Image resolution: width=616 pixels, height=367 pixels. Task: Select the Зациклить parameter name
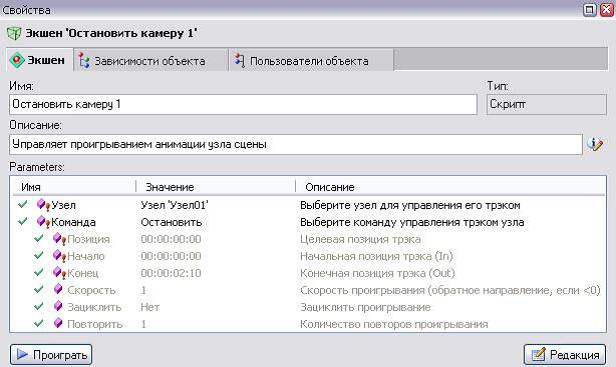[x=94, y=307]
